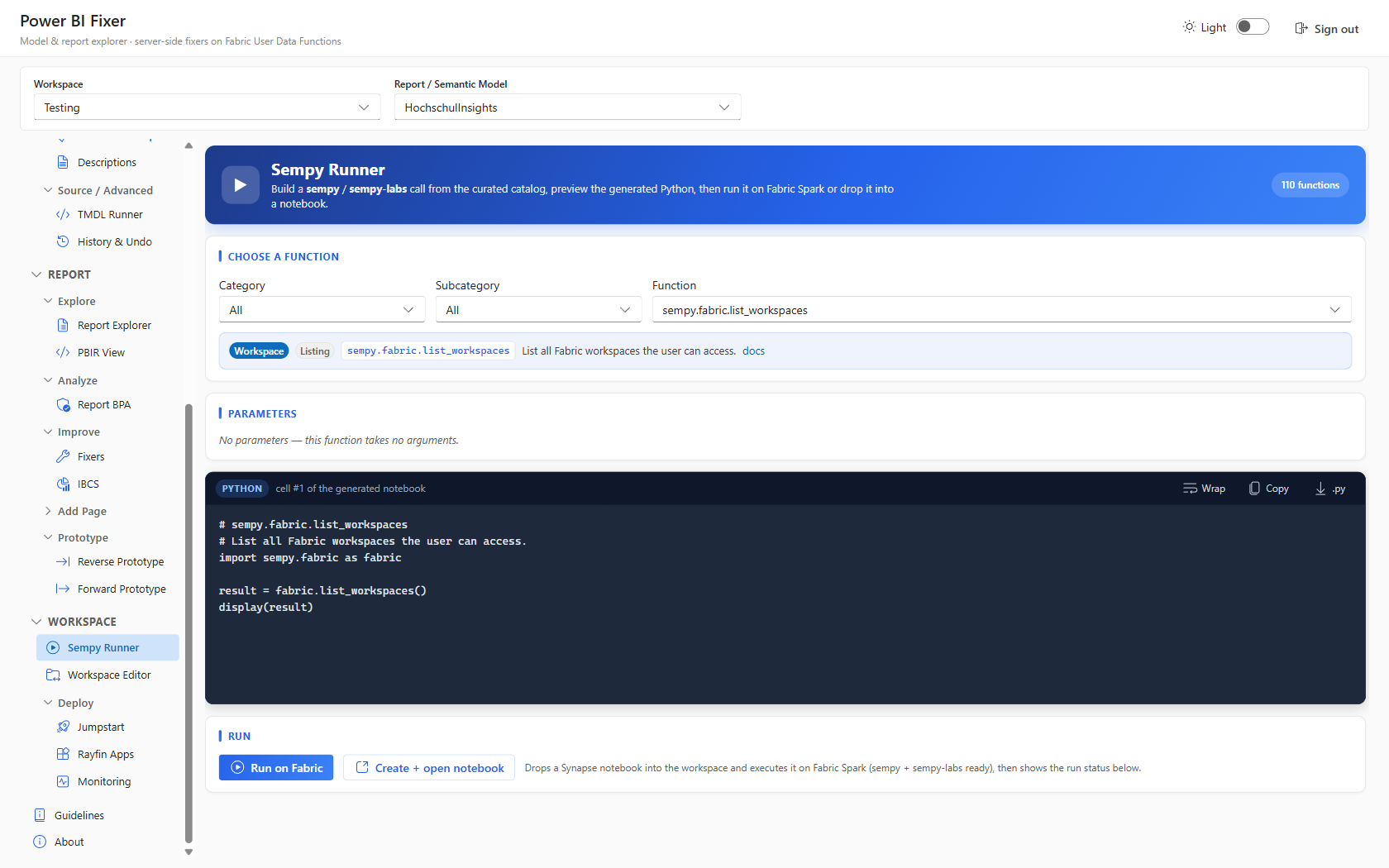Image resolution: width=1389 pixels, height=868 pixels.
Task: Click the History & Undo clock icon
Action: point(63,241)
